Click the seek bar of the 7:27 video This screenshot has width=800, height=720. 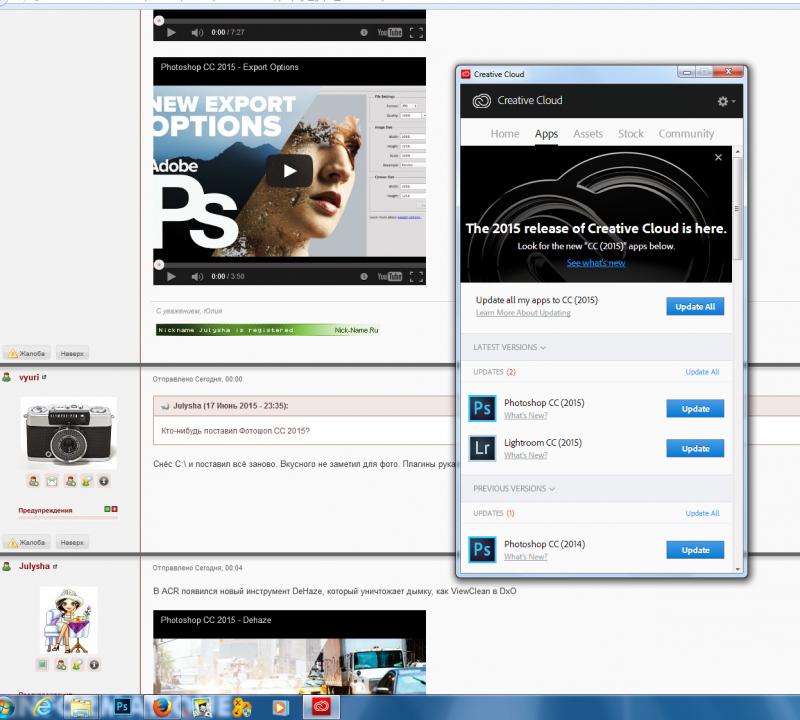coord(289,21)
